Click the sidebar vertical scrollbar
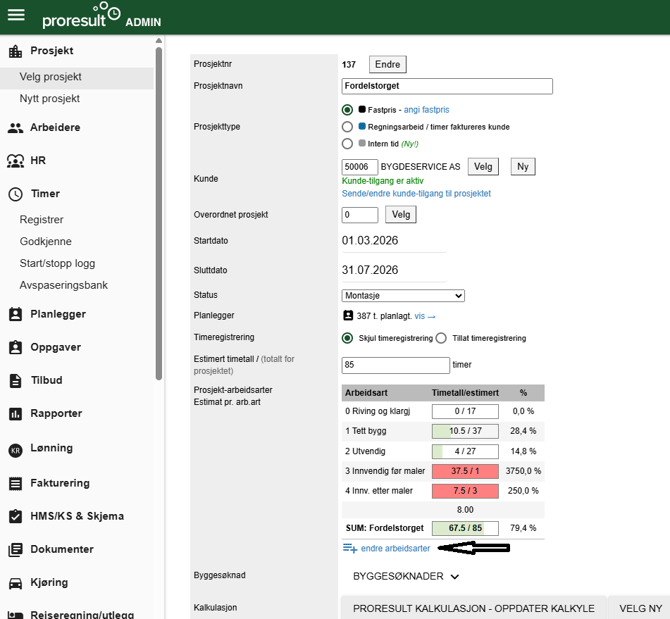 159,214
